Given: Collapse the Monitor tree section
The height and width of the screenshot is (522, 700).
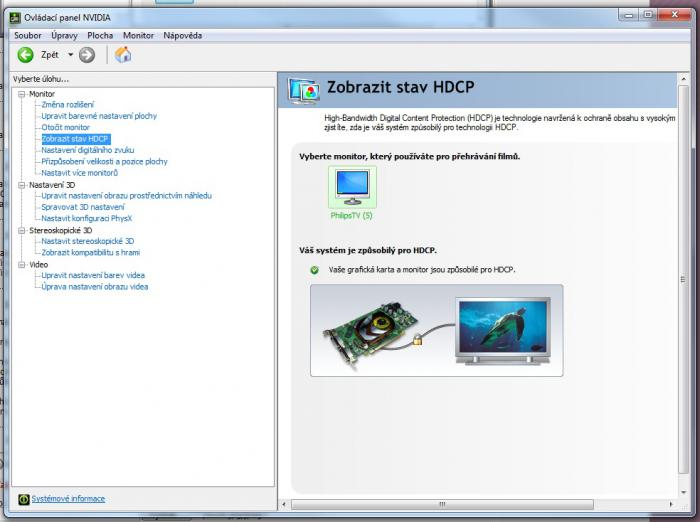Looking at the screenshot, I should [21, 93].
